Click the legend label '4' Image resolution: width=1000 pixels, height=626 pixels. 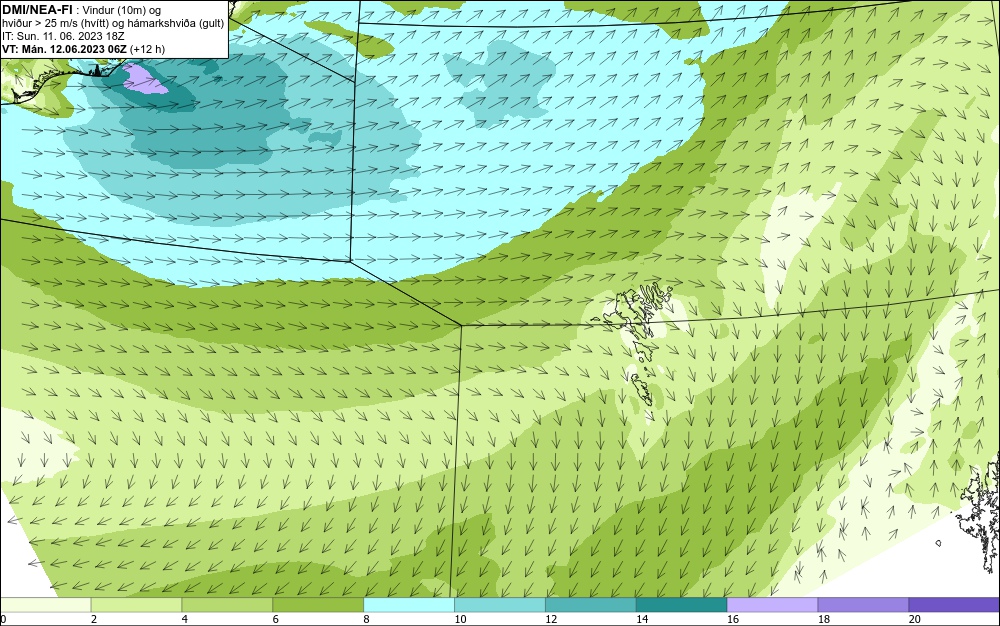coord(185,619)
